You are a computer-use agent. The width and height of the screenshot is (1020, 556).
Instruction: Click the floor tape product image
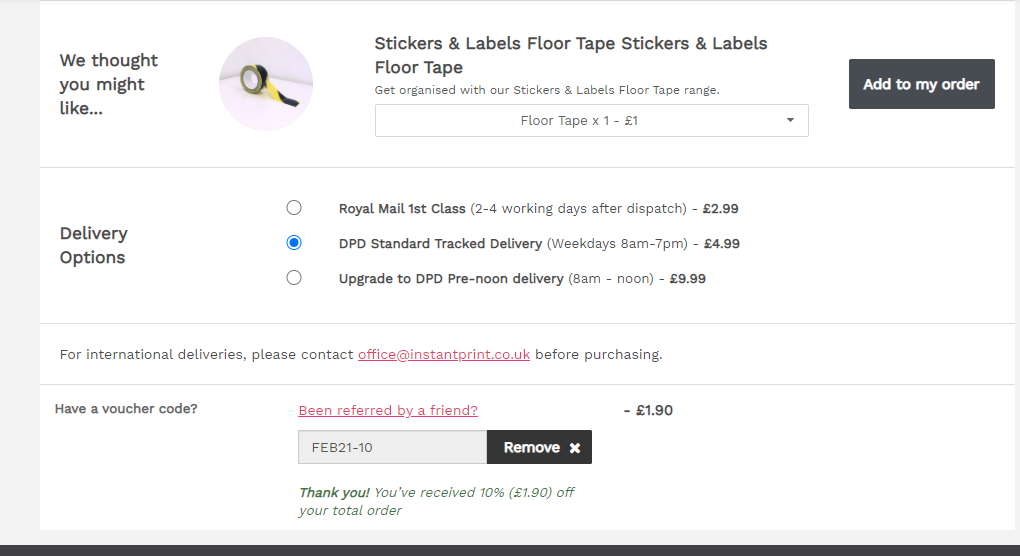point(266,84)
